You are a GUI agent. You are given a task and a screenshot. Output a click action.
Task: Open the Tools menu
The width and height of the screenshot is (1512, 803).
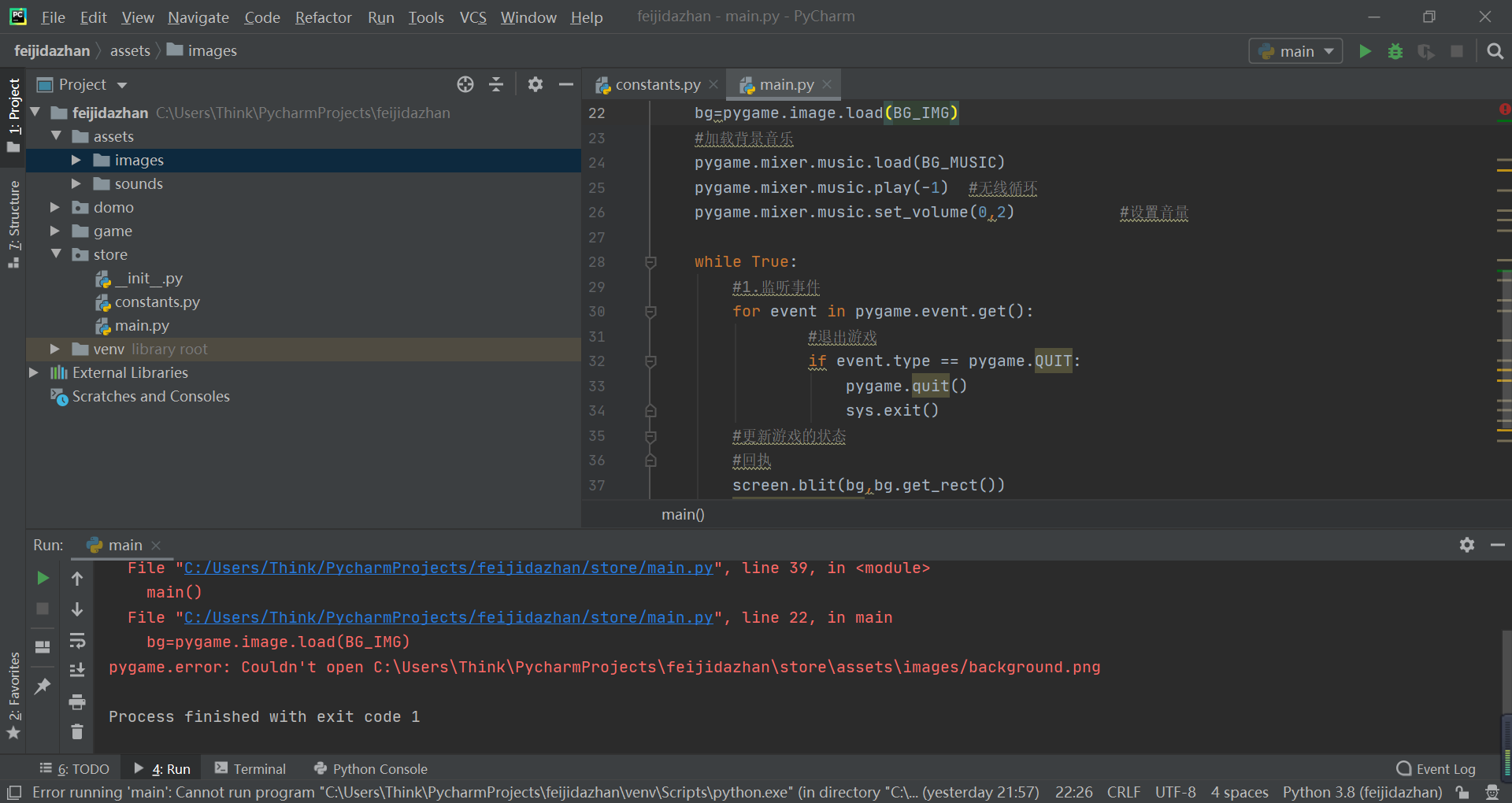point(426,17)
